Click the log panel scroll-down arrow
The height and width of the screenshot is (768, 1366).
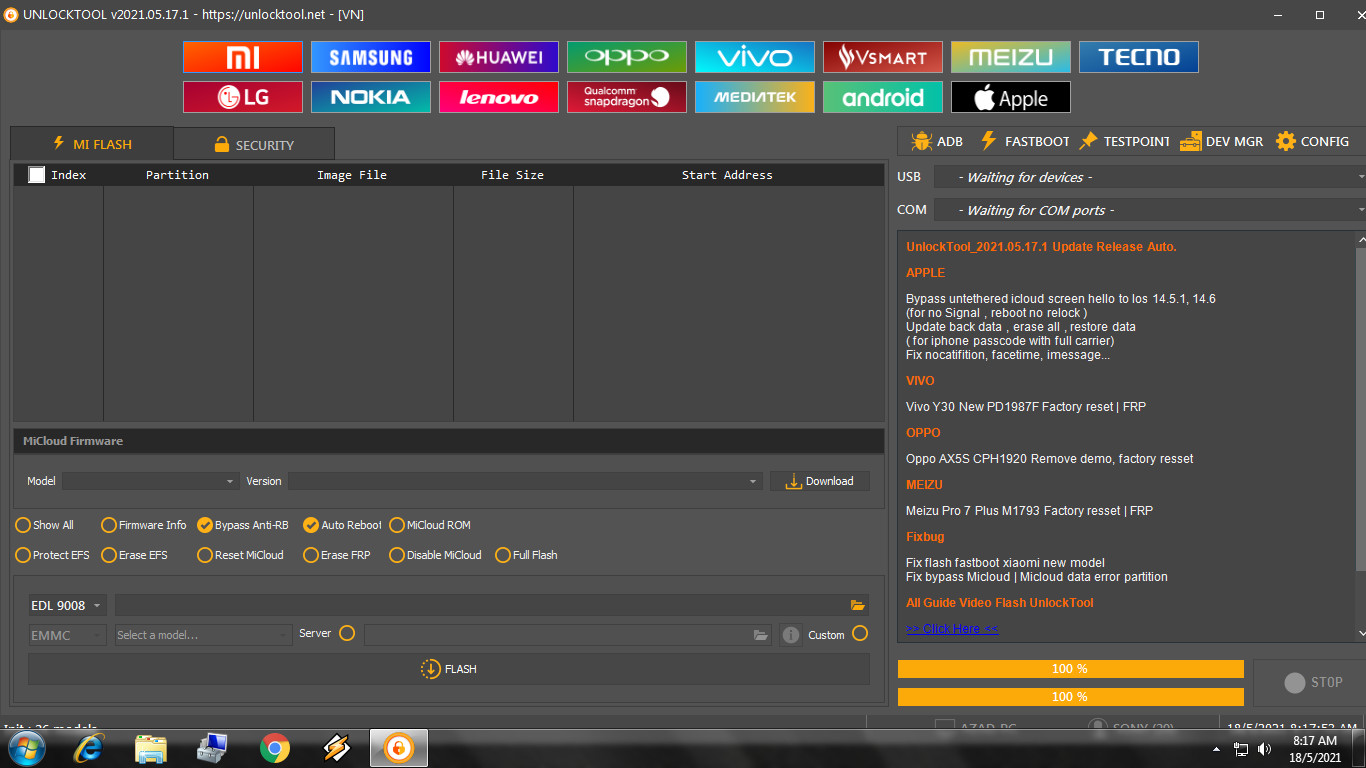1361,633
